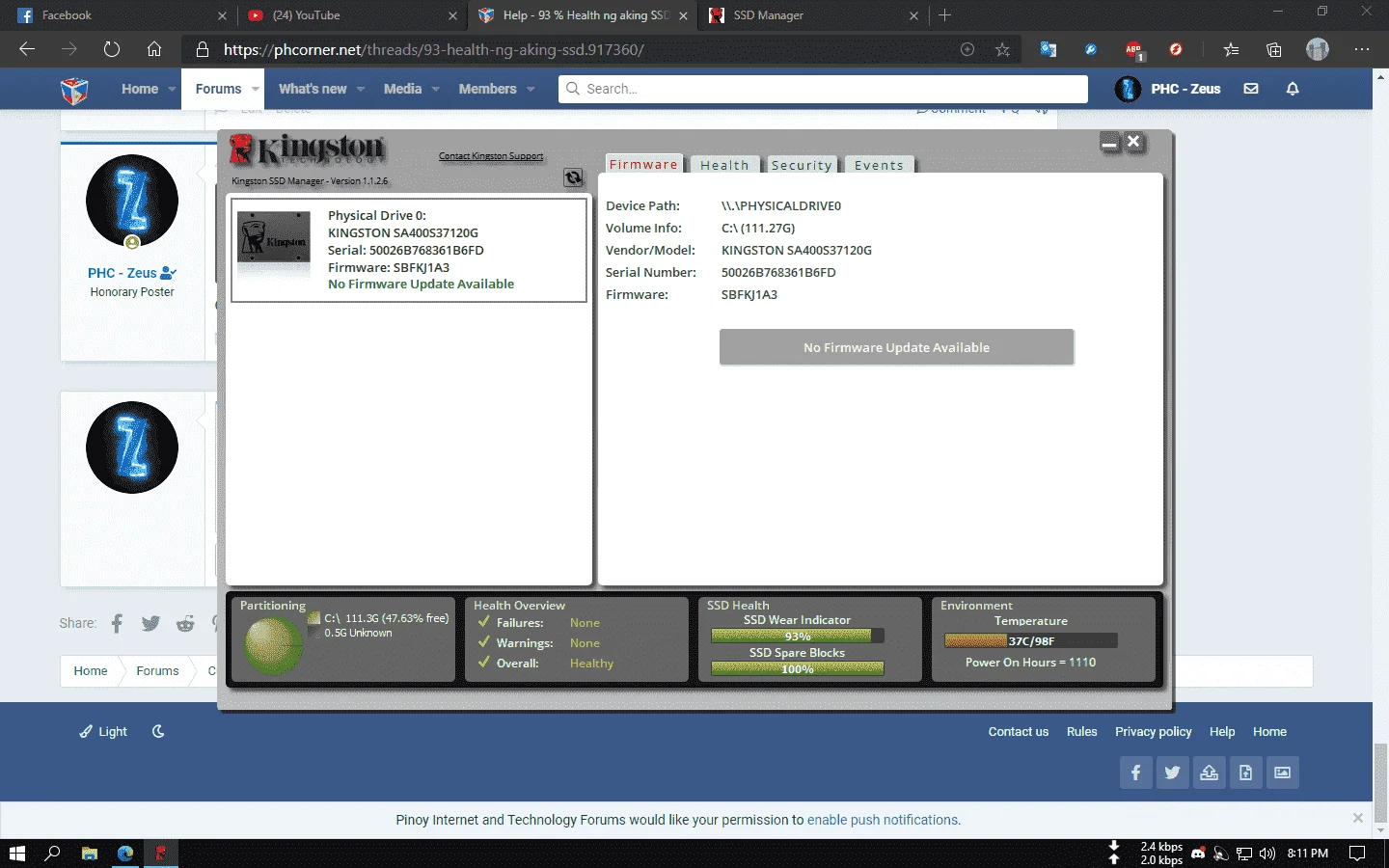Open the Events tab in SSD Manager

(x=879, y=165)
